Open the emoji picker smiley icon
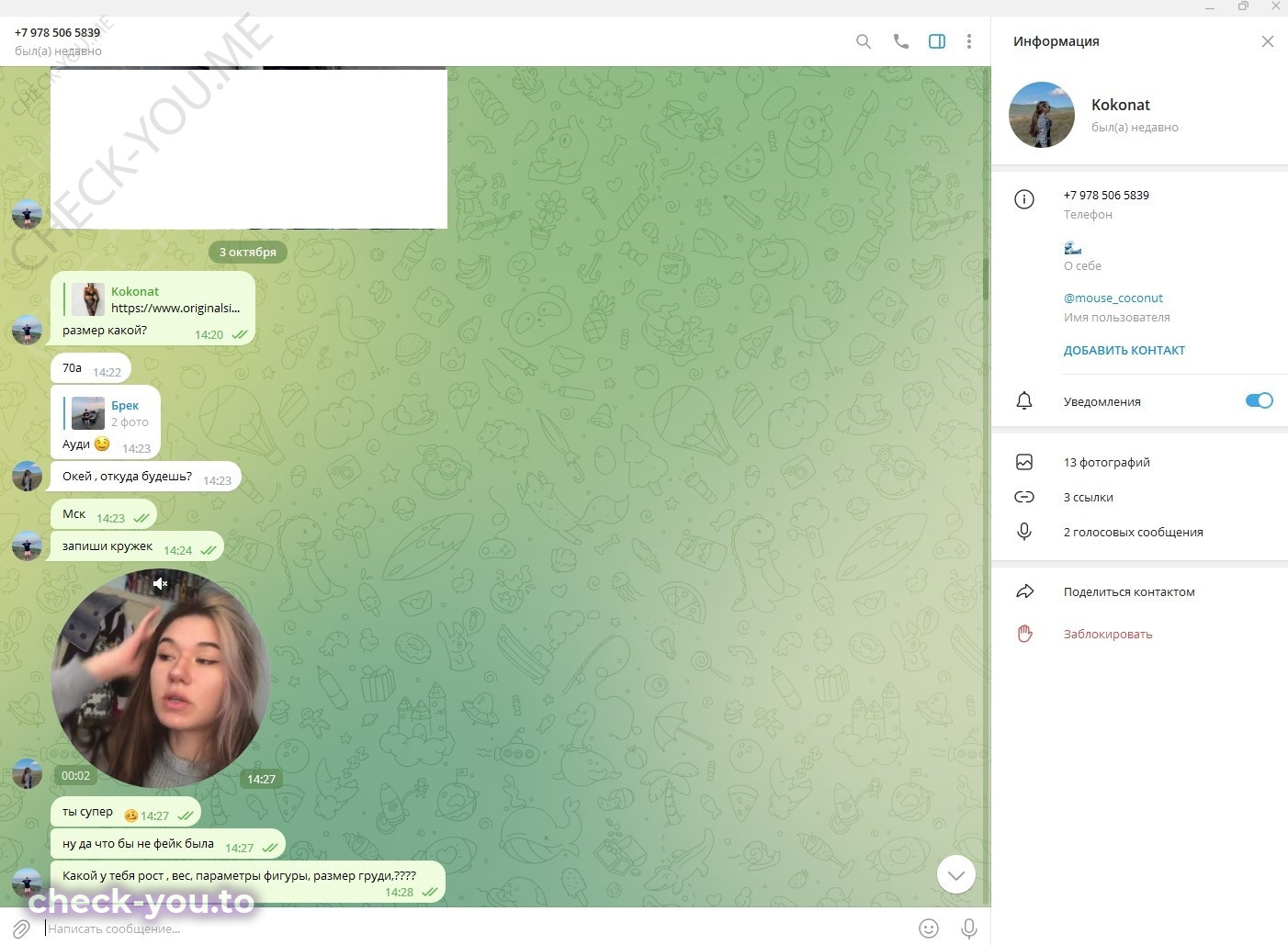The height and width of the screenshot is (945, 1288). pyautogui.click(x=929, y=928)
